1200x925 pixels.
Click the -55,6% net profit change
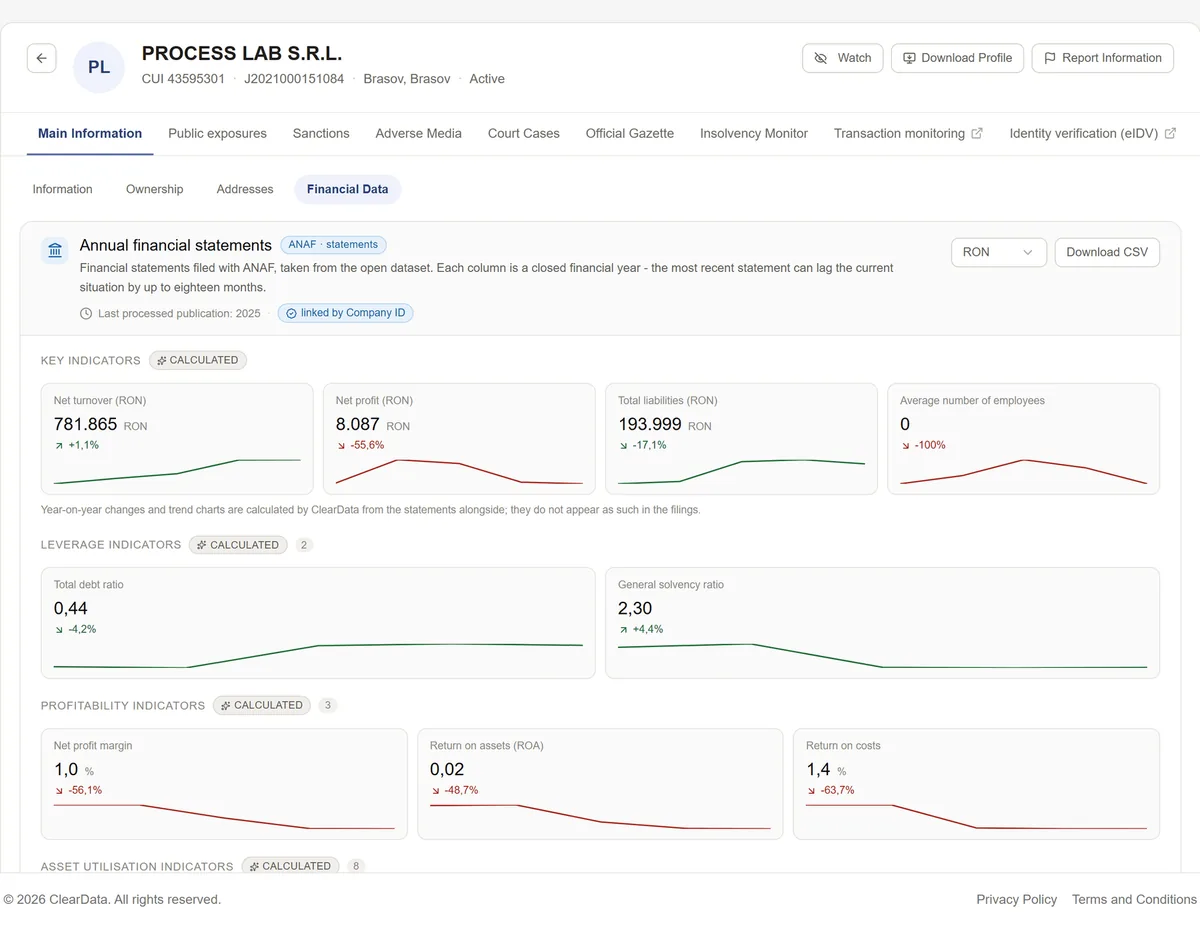(x=366, y=445)
